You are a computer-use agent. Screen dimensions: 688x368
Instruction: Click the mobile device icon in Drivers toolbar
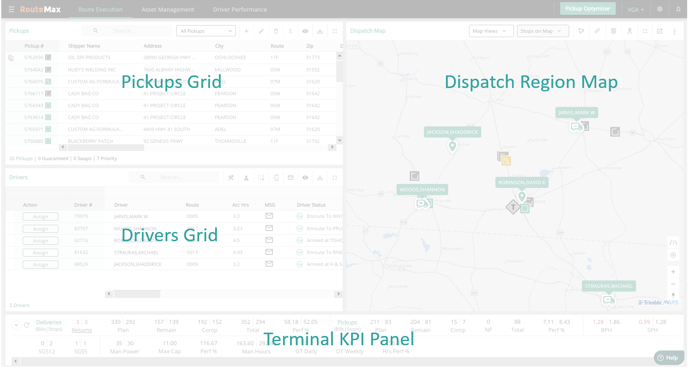[276, 178]
